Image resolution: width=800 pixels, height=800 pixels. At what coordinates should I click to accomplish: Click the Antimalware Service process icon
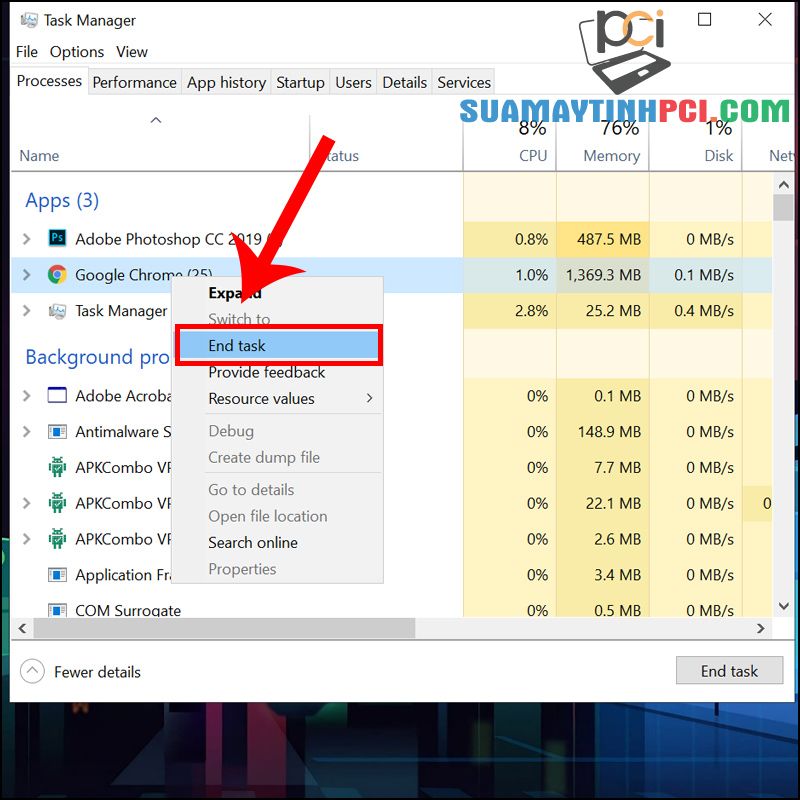[x=56, y=431]
